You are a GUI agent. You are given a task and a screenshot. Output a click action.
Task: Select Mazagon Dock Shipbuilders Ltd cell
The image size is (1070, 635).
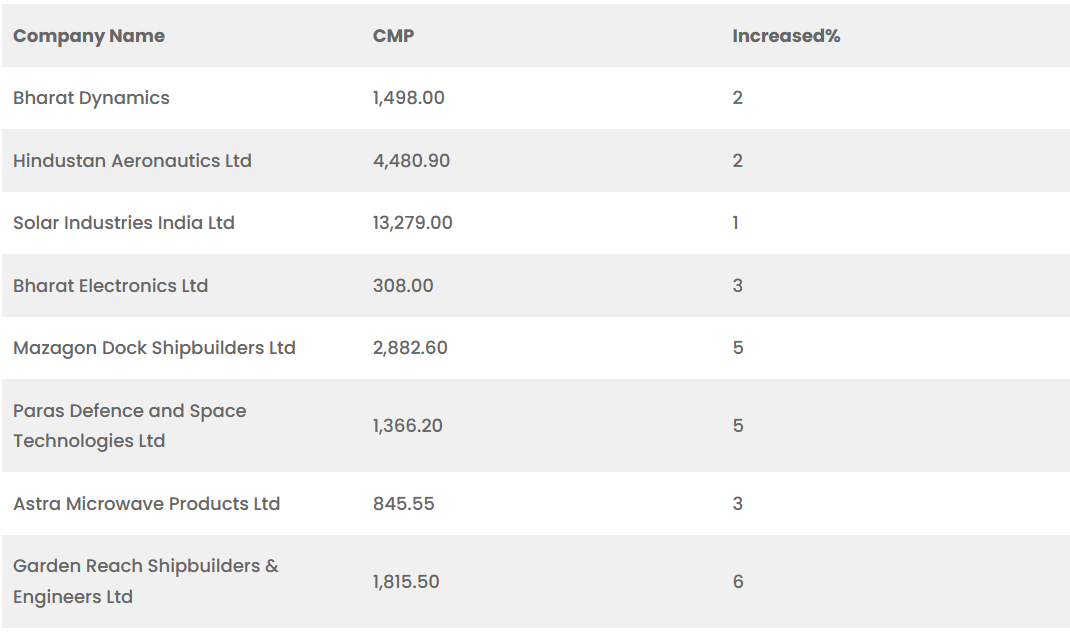154,348
